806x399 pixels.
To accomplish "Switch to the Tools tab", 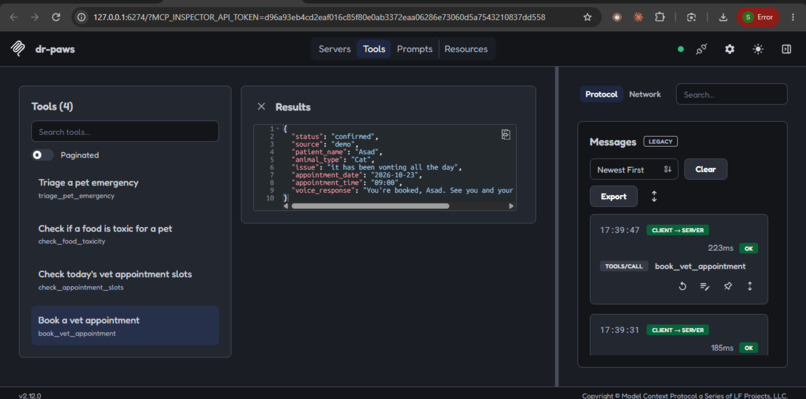I will 374,49.
